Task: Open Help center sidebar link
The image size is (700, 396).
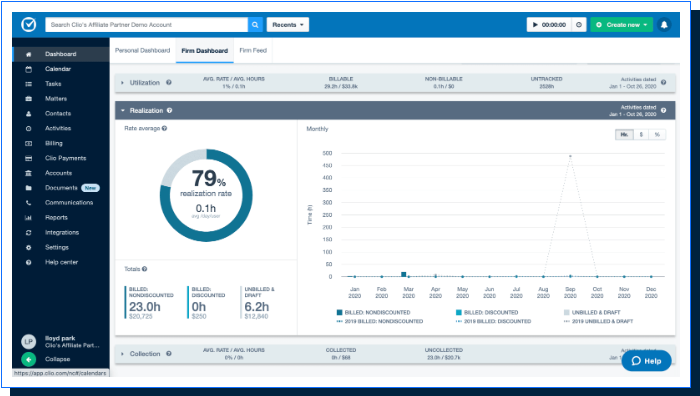Action: 62,263
